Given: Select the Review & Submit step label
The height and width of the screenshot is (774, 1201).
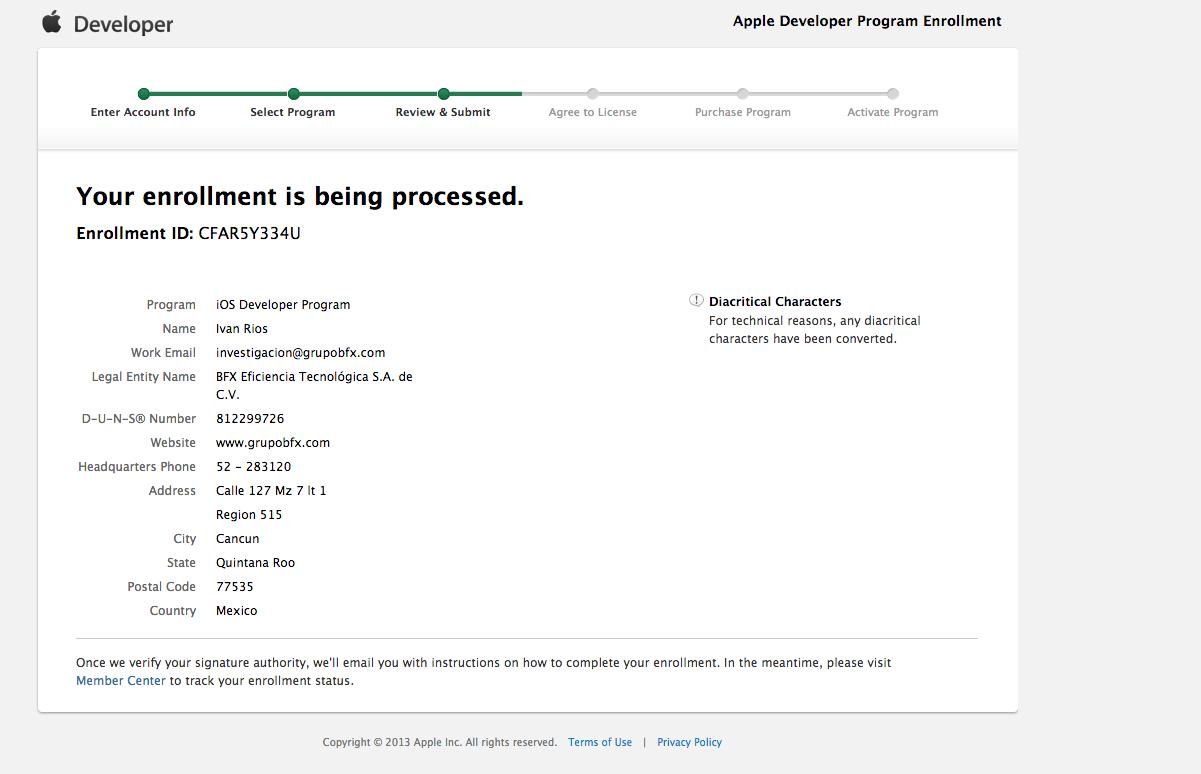Looking at the screenshot, I should 443,112.
